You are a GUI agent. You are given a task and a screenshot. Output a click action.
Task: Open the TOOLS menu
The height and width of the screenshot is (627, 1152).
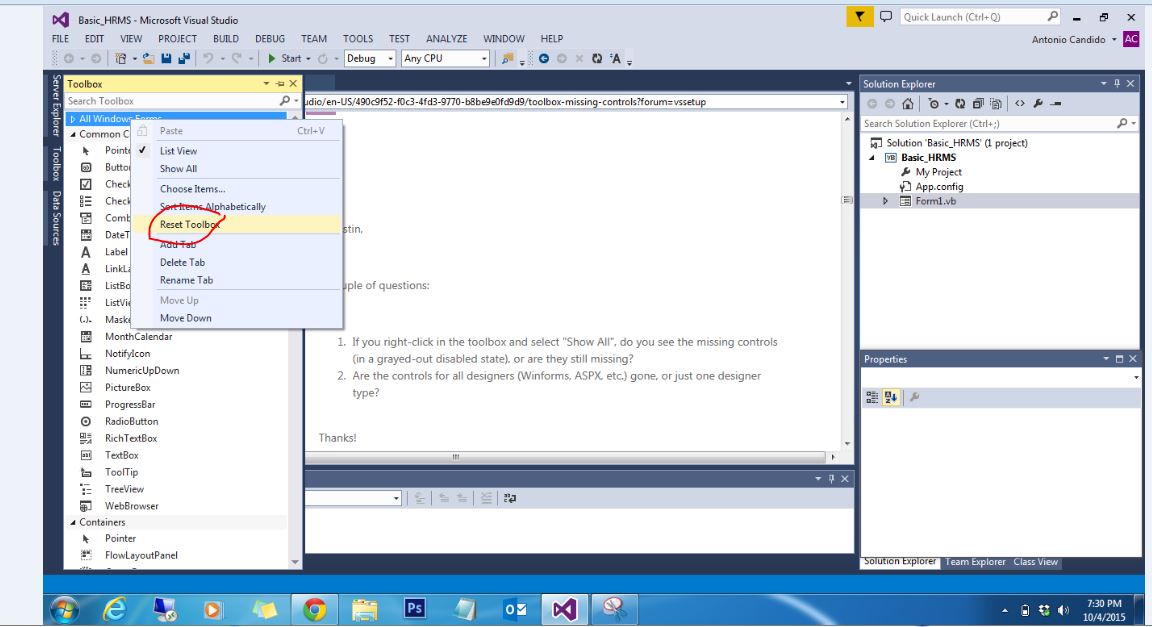point(358,39)
